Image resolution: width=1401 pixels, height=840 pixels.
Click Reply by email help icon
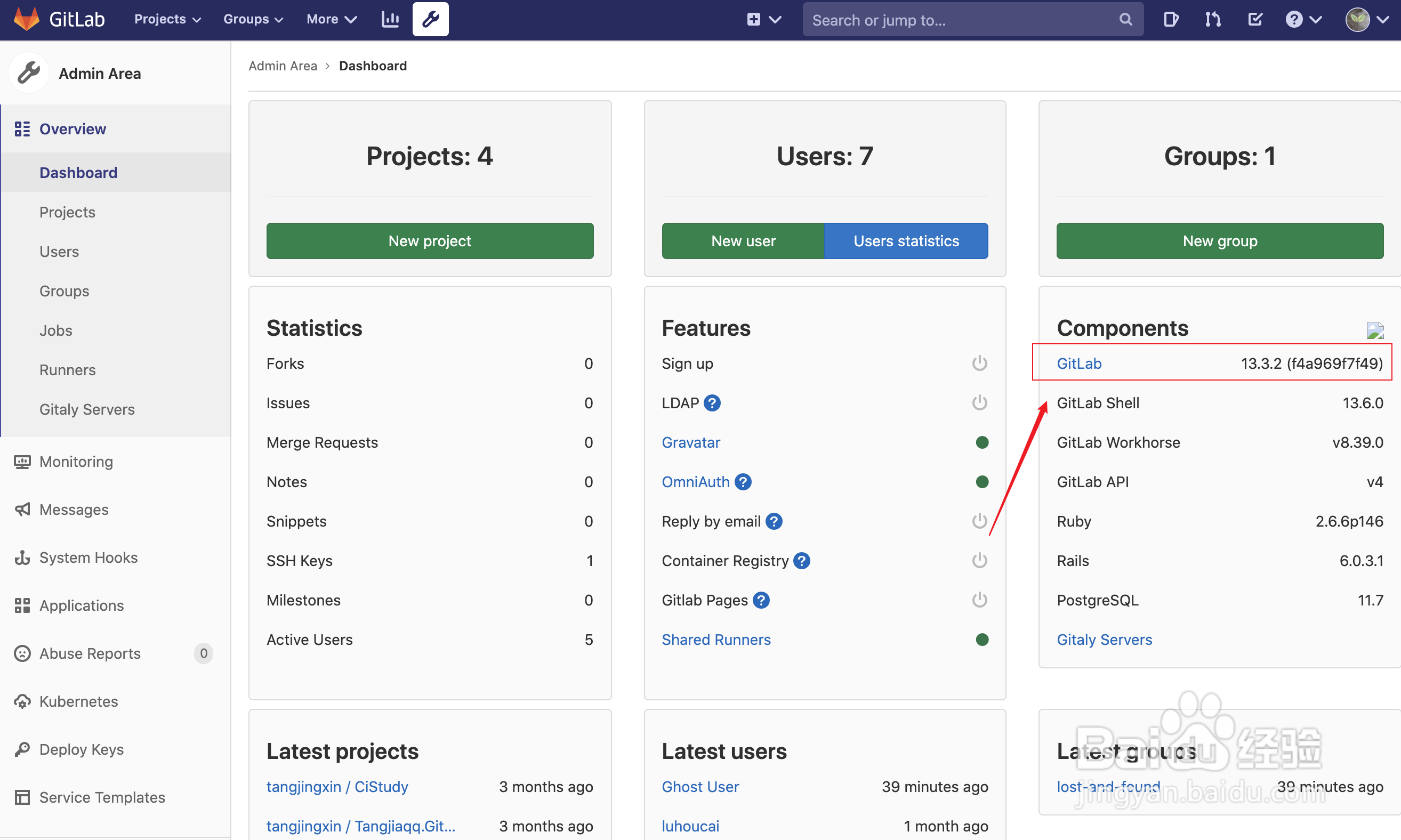tap(774, 521)
